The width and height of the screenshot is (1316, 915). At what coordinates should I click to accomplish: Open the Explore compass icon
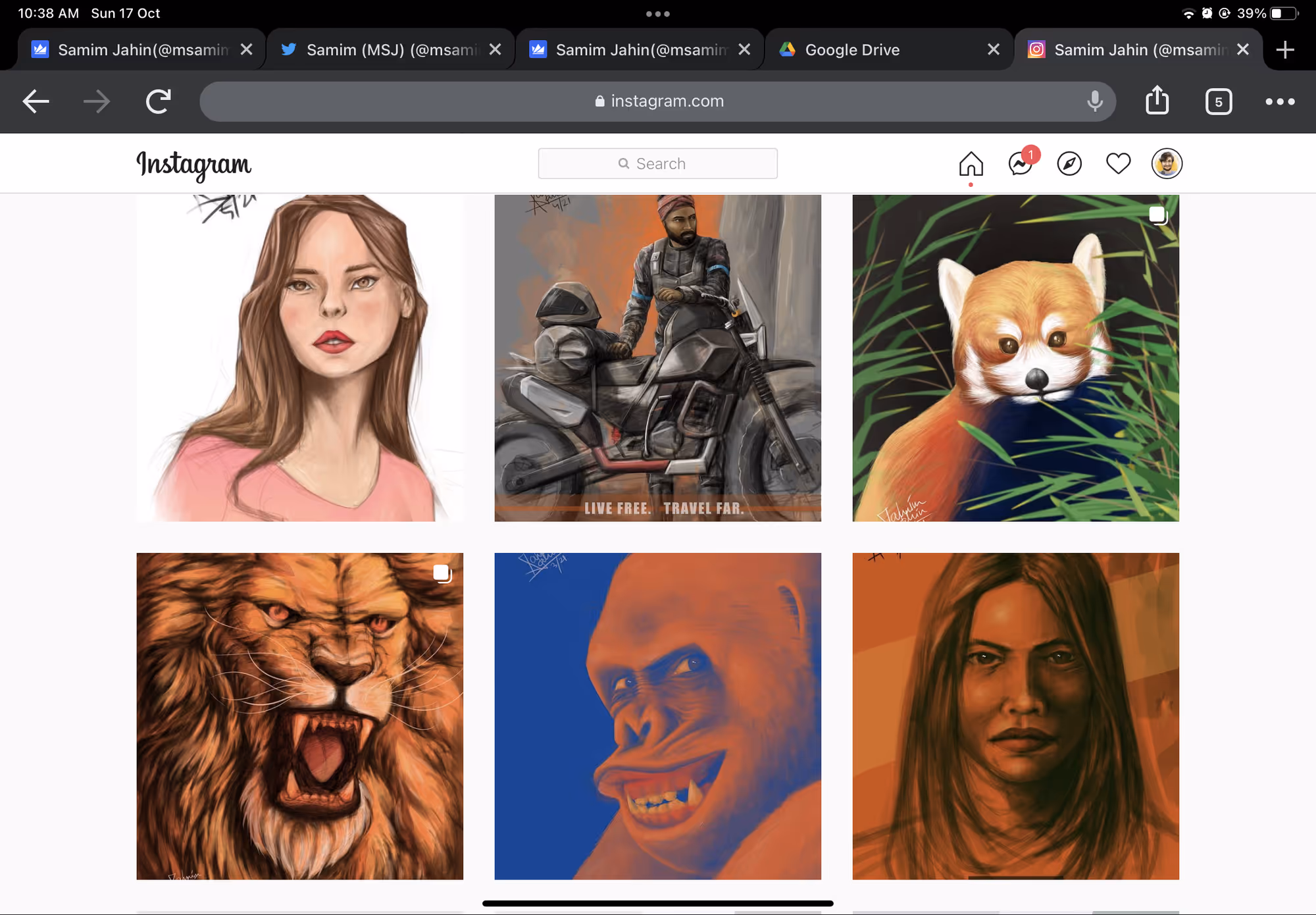[1069, 164]
